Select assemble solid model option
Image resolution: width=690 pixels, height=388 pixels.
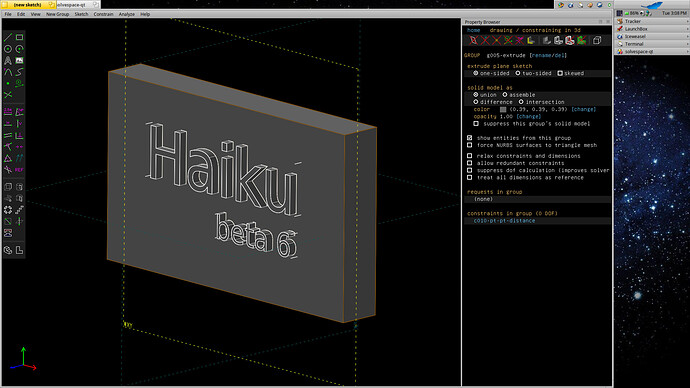pos(518,95)
